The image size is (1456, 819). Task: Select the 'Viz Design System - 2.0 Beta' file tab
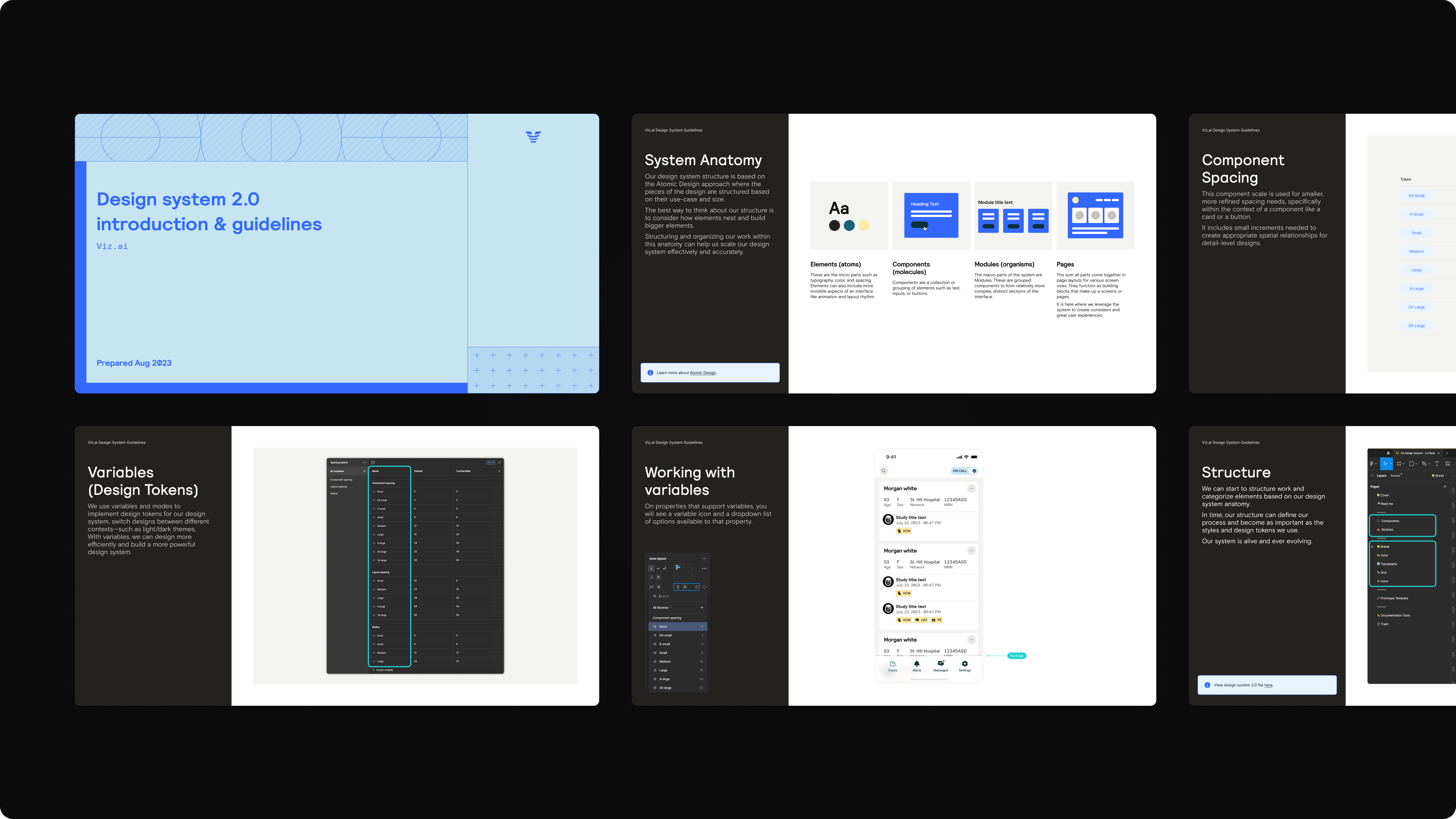tap(1418, 453)
